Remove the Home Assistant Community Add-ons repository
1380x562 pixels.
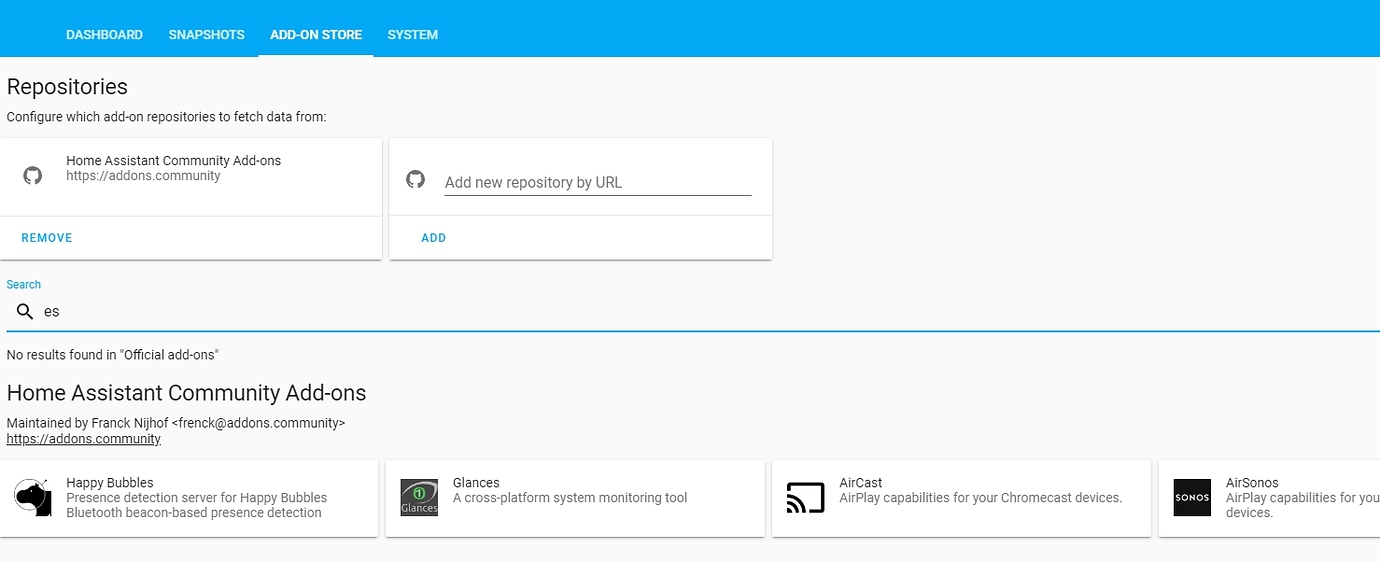tap(47, 238)
